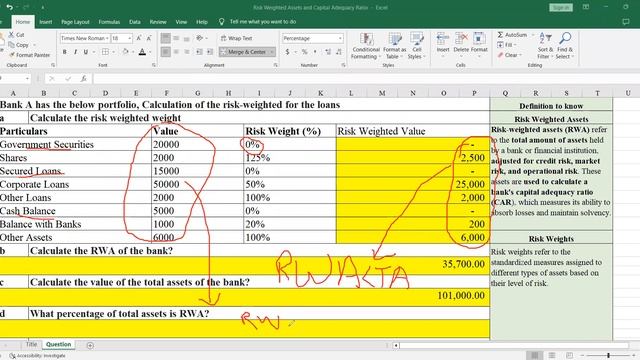Open the Page Layout ribbon tab
Viewport: 640px width, 360px height.
pyautogui.click(x=75, y=22)
